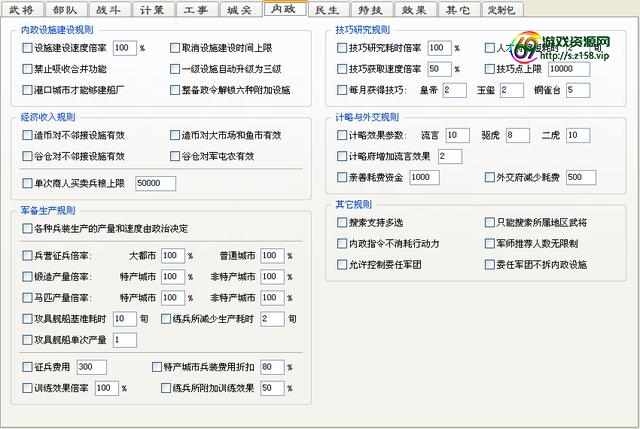Toggle 谷仓对军屯农有效 checkbox
Viewport: 640px width, 429px height.
[175, 157]
